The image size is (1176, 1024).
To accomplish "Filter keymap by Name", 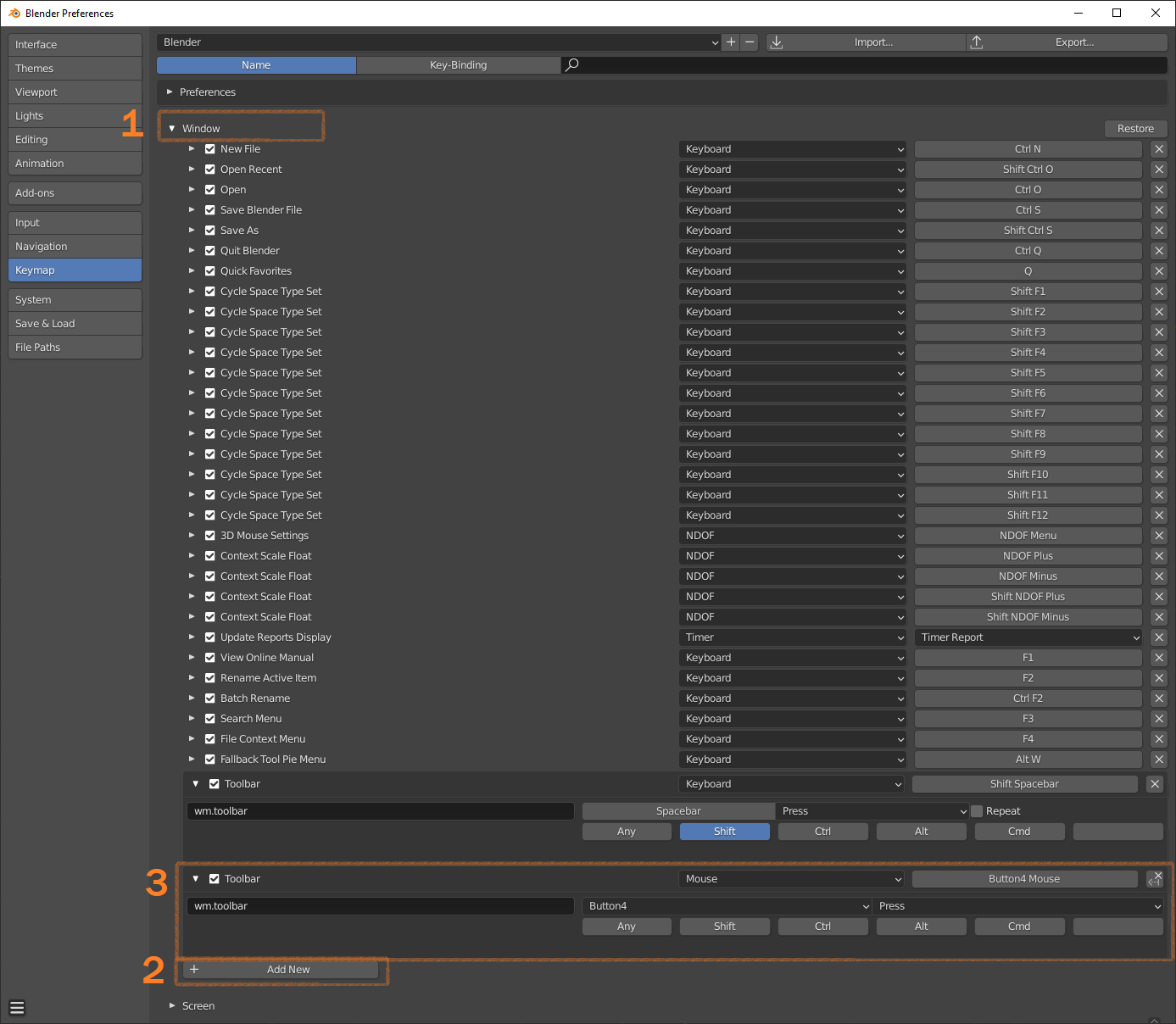I will [x=256, y=65].
